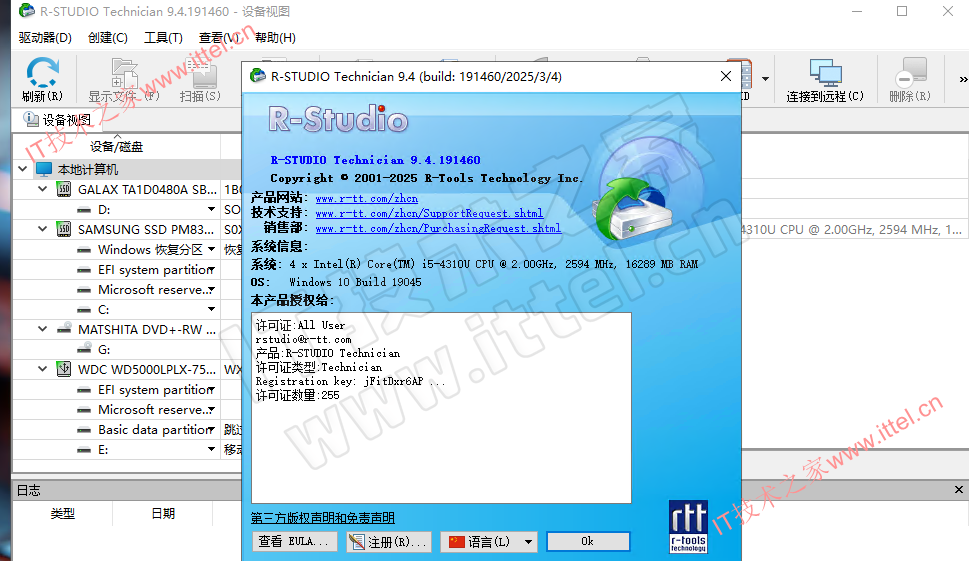969x561 pixels.
Task: Switch to the Device View tab
Action: [57, 119]
